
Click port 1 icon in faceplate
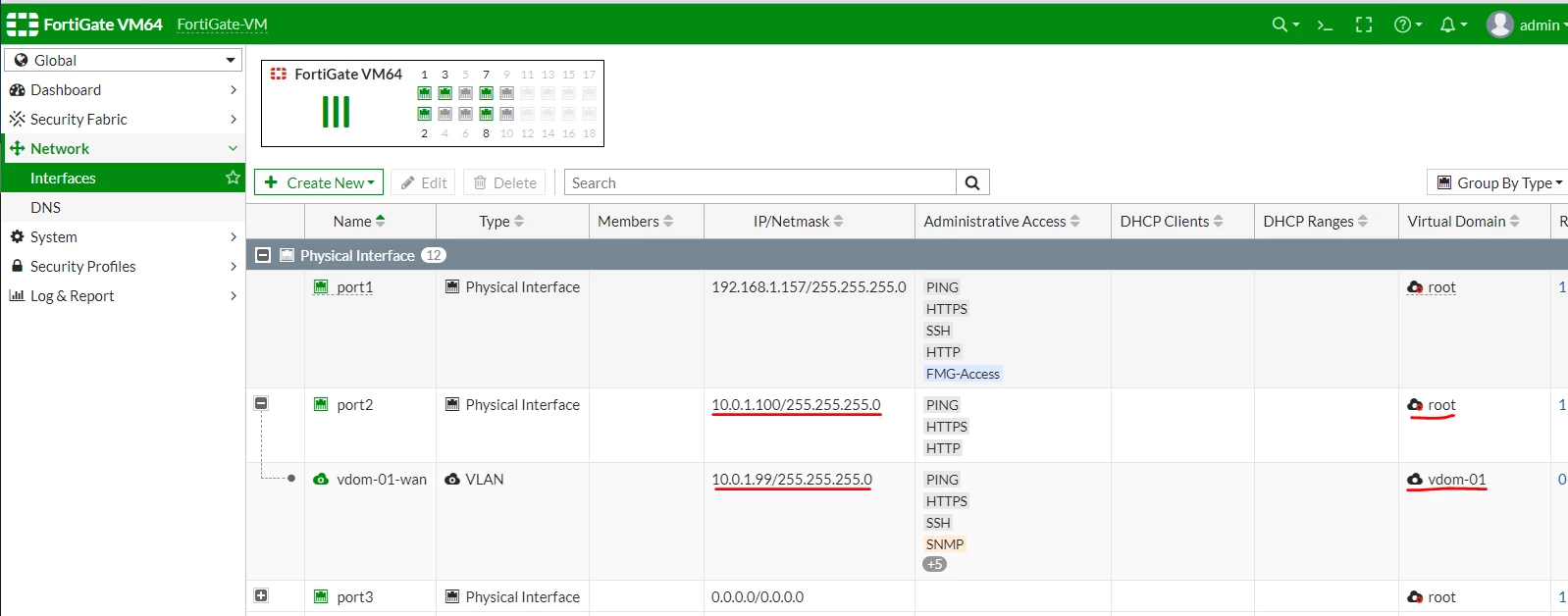click(424, 93)
